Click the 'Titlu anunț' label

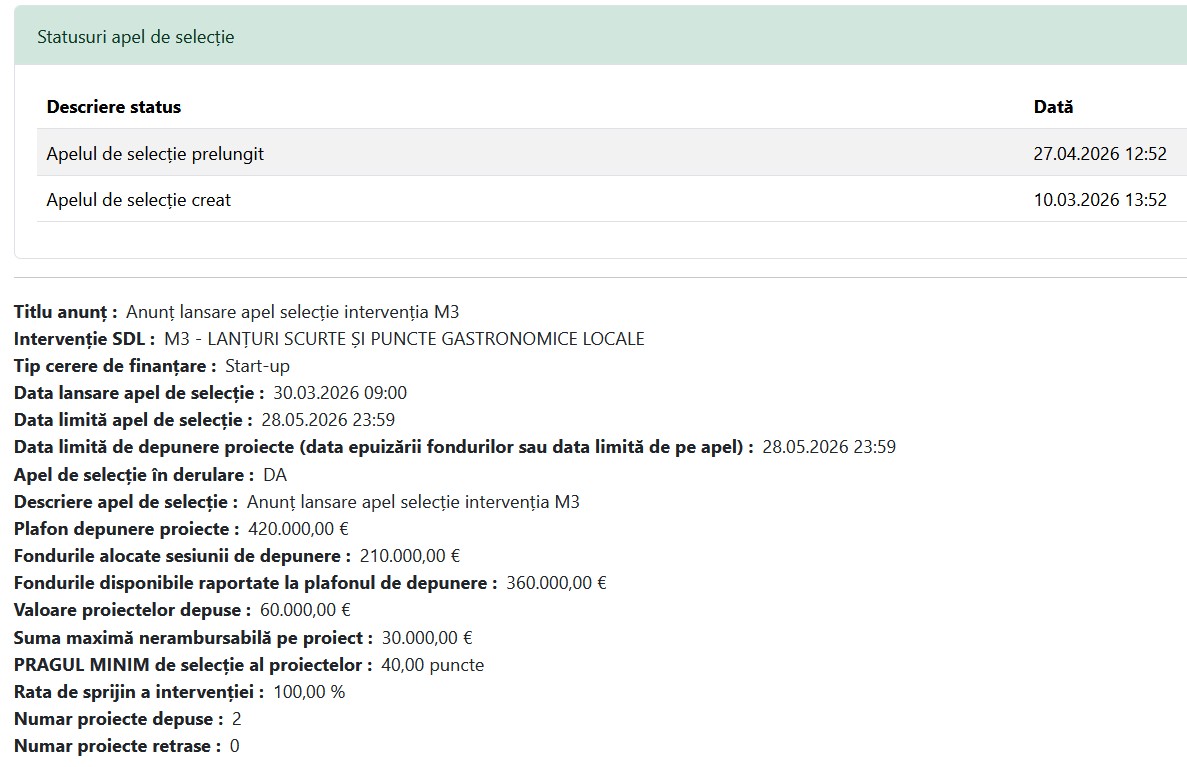coord(65,312)
